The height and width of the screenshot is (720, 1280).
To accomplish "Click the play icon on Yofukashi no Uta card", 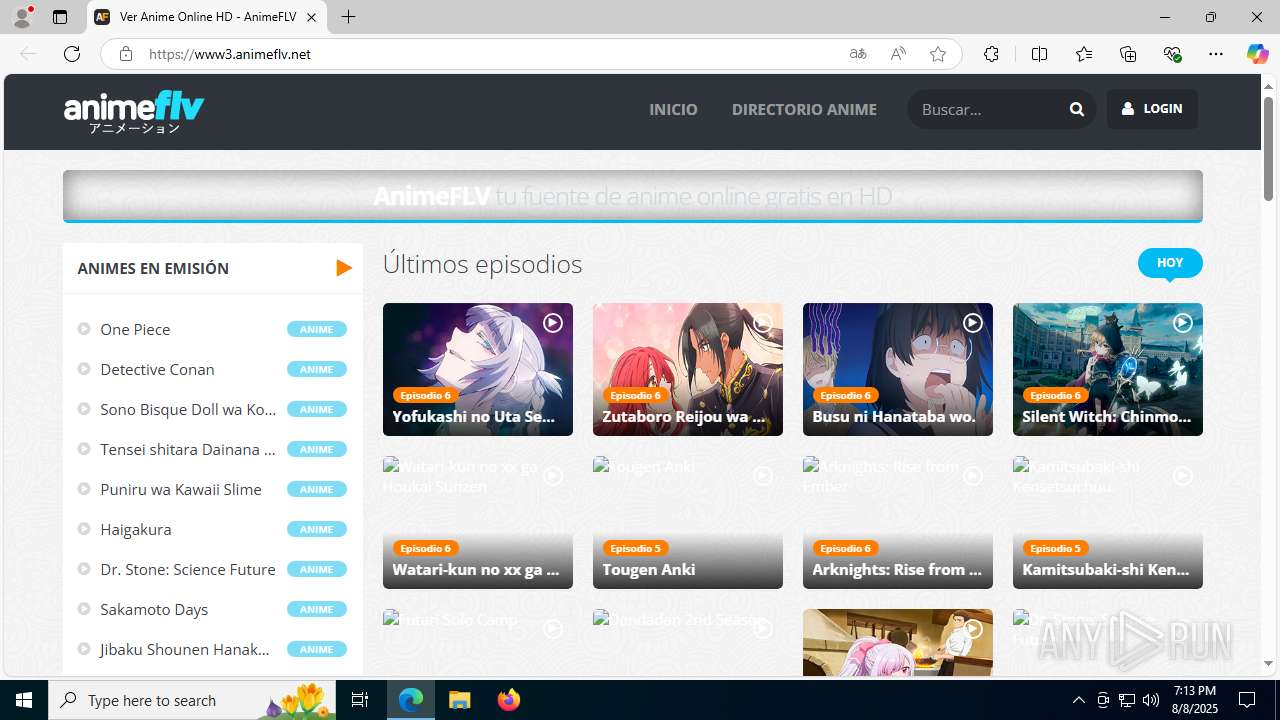I will coord(552,323).
